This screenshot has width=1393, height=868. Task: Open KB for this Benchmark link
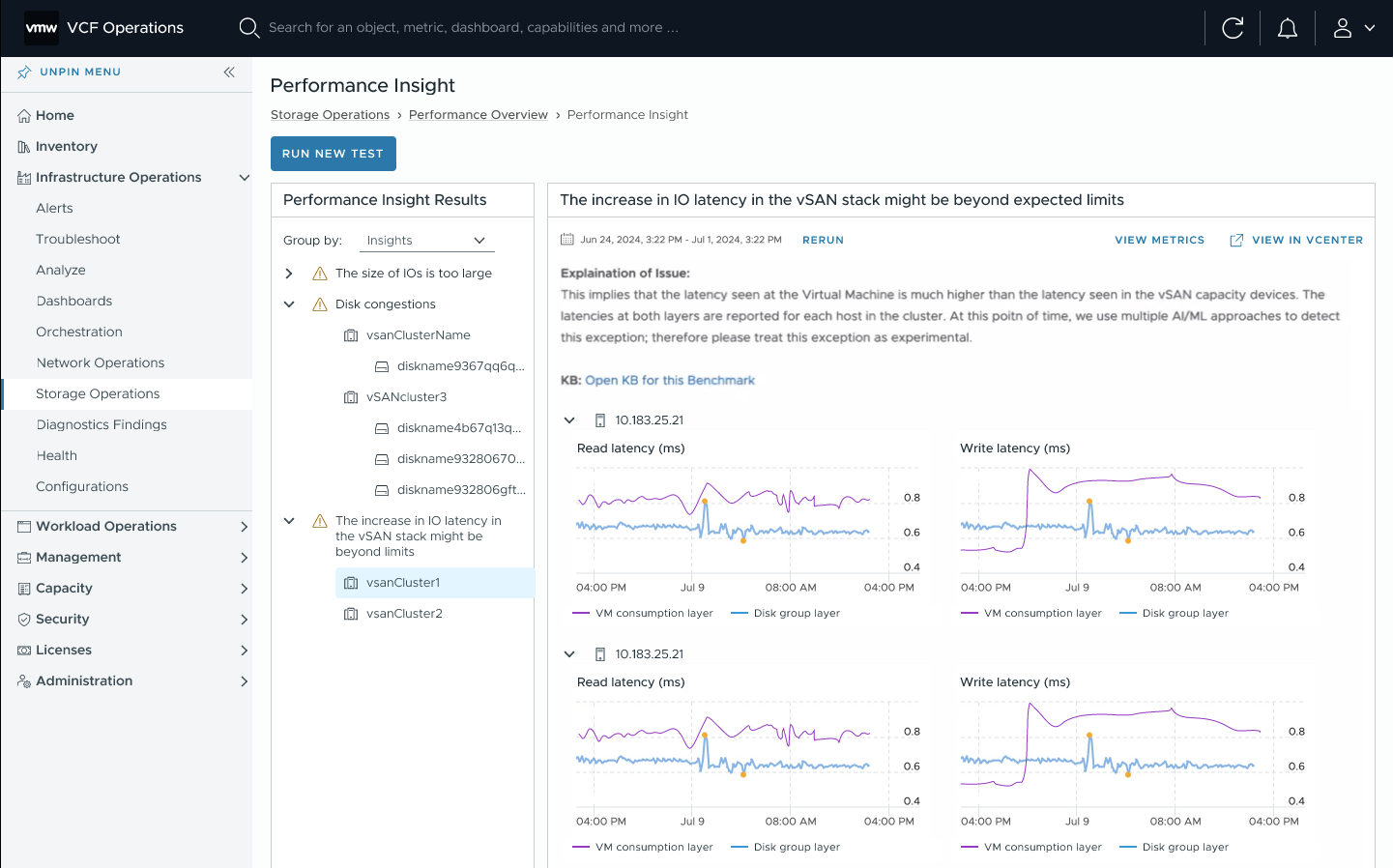tap(670, 381)
